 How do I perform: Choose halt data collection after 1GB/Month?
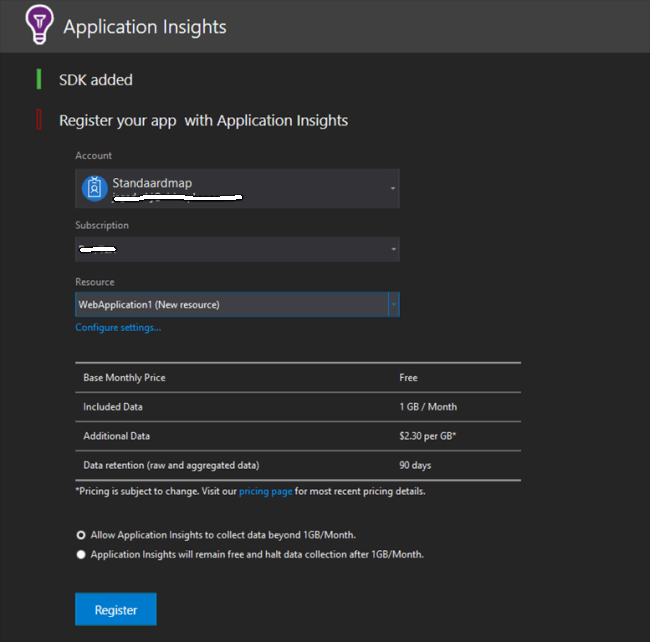pos(81,554)
